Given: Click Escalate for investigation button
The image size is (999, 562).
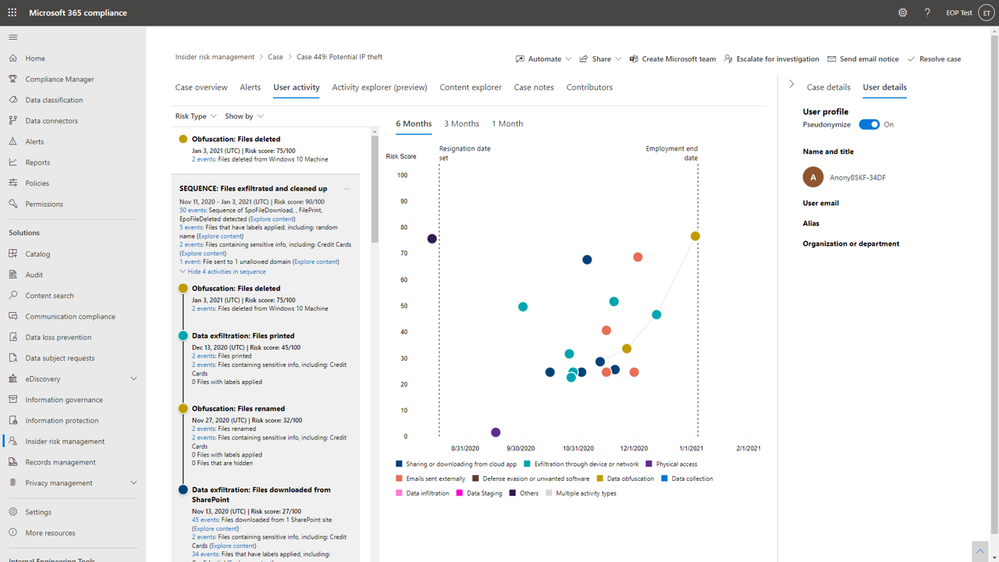Looking at the screenshot, I should 771,59.
